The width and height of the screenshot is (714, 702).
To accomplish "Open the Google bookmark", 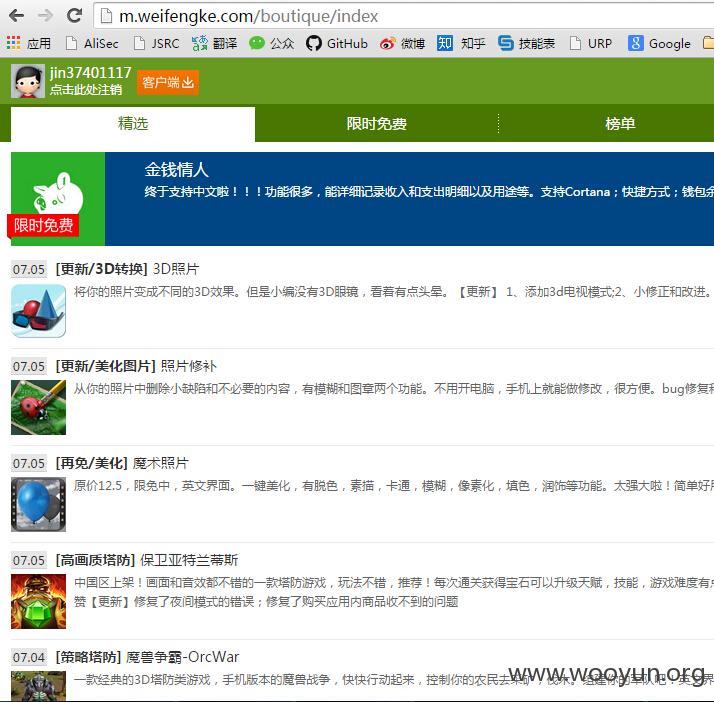I will coord(659,43).
